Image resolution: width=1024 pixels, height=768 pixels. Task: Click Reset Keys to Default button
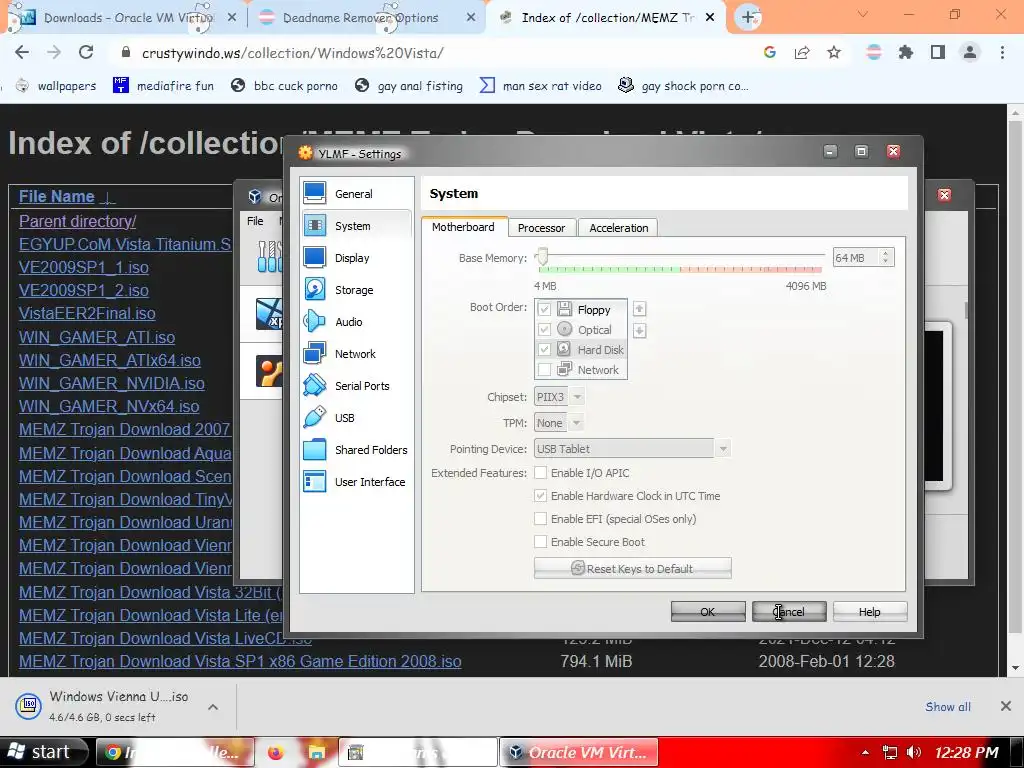(632, 569)
